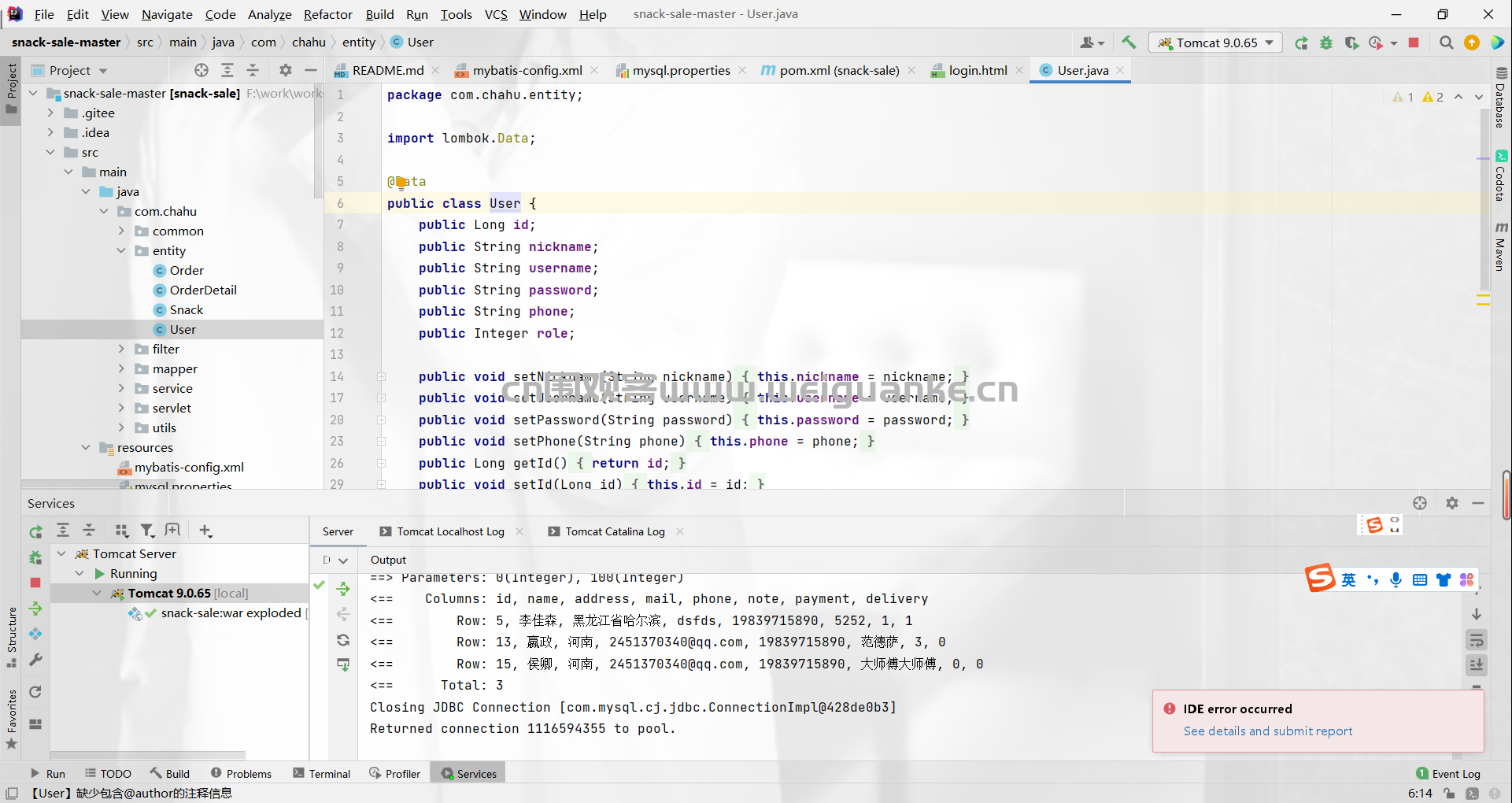
Task: Select OrderDetail class in tree
Action: click(x=203, y=290)
